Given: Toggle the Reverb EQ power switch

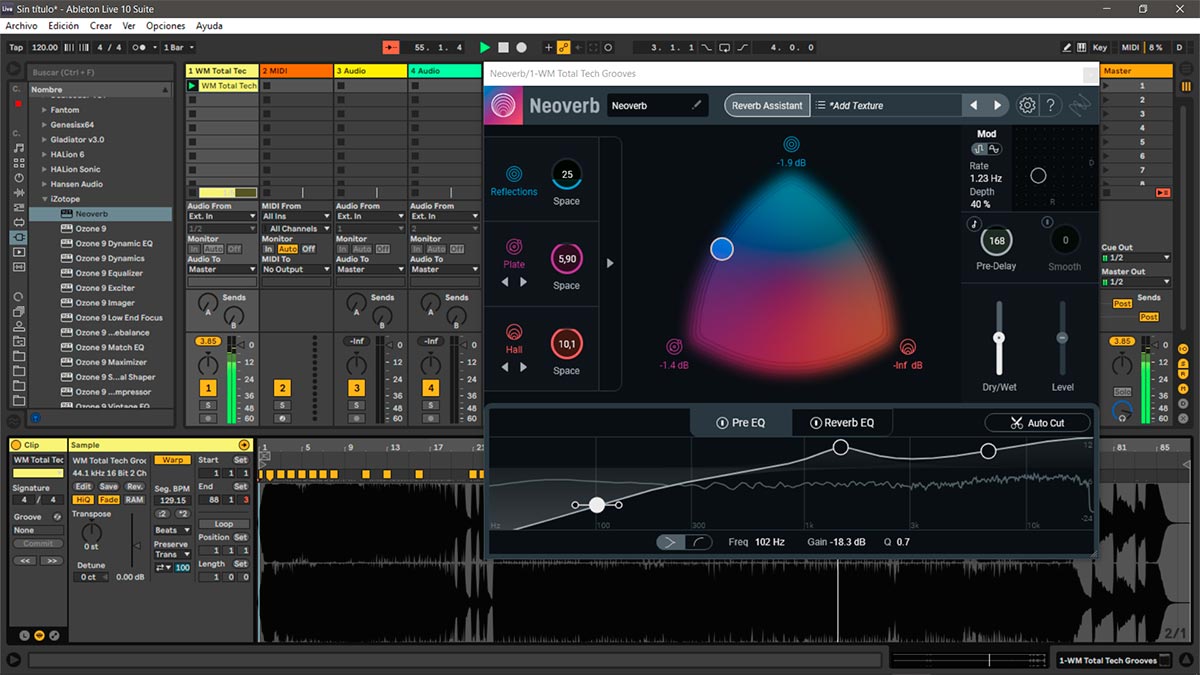Looking at the screenshot, I should pyautogui.click(x=815, y=423).
